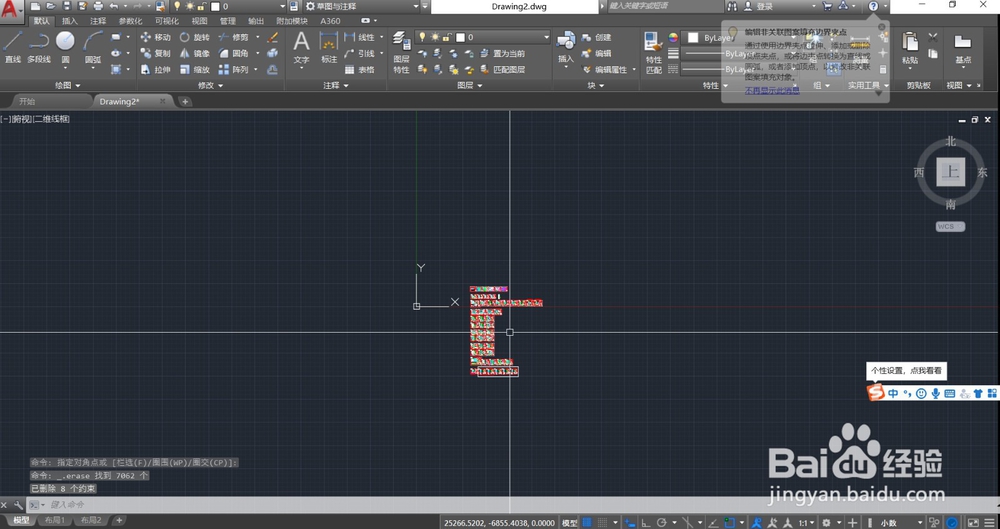
Task: Click the Edit Attributes (编辑属性) button
Action: [x=607, y=70]
